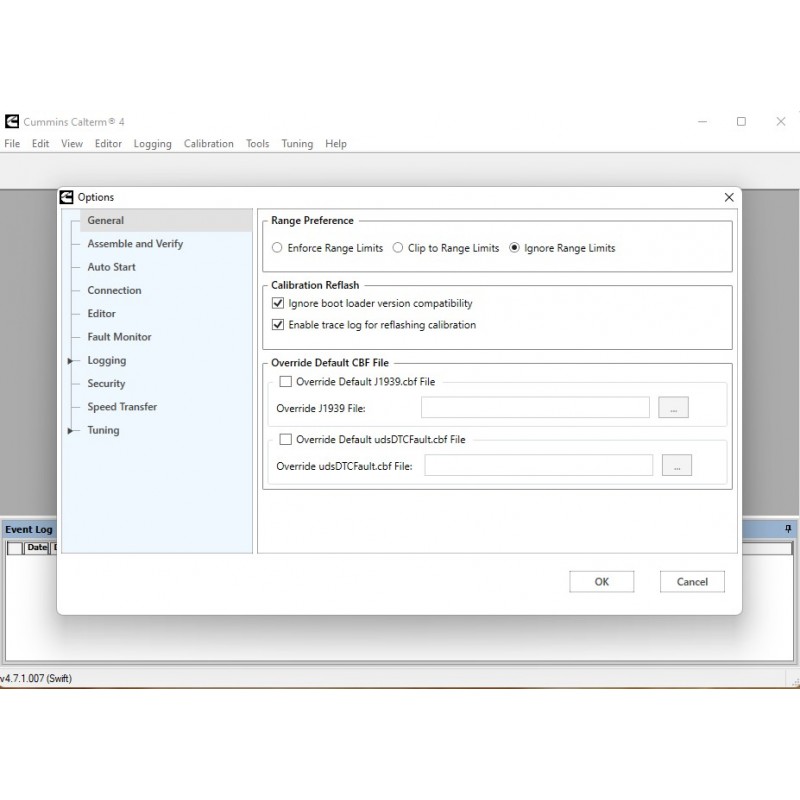Uncheck Ignore boot loader version compatibility
Screen dimensions: 800x800
tap(279, 303)
